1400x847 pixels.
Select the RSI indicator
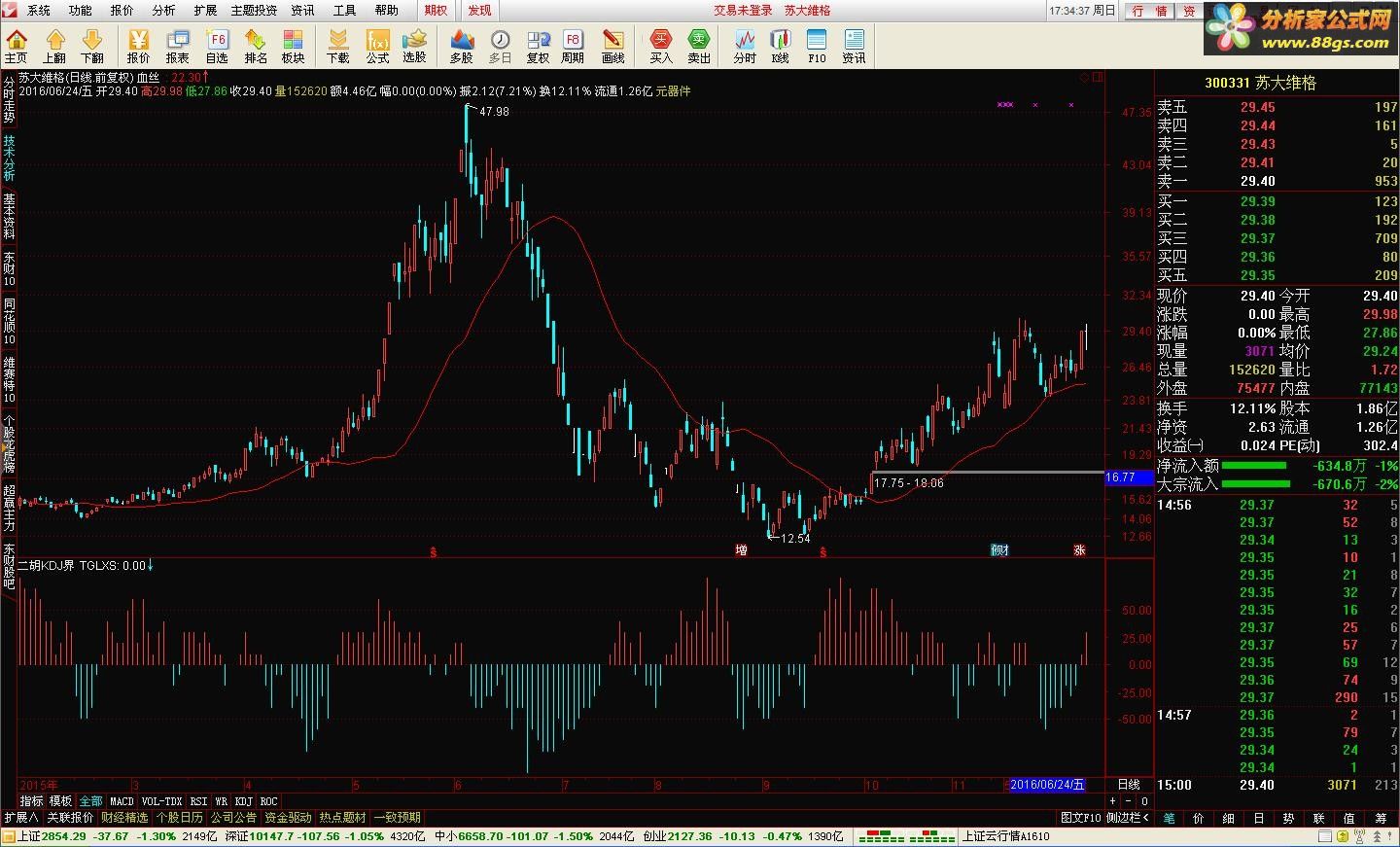pos(198,801)
